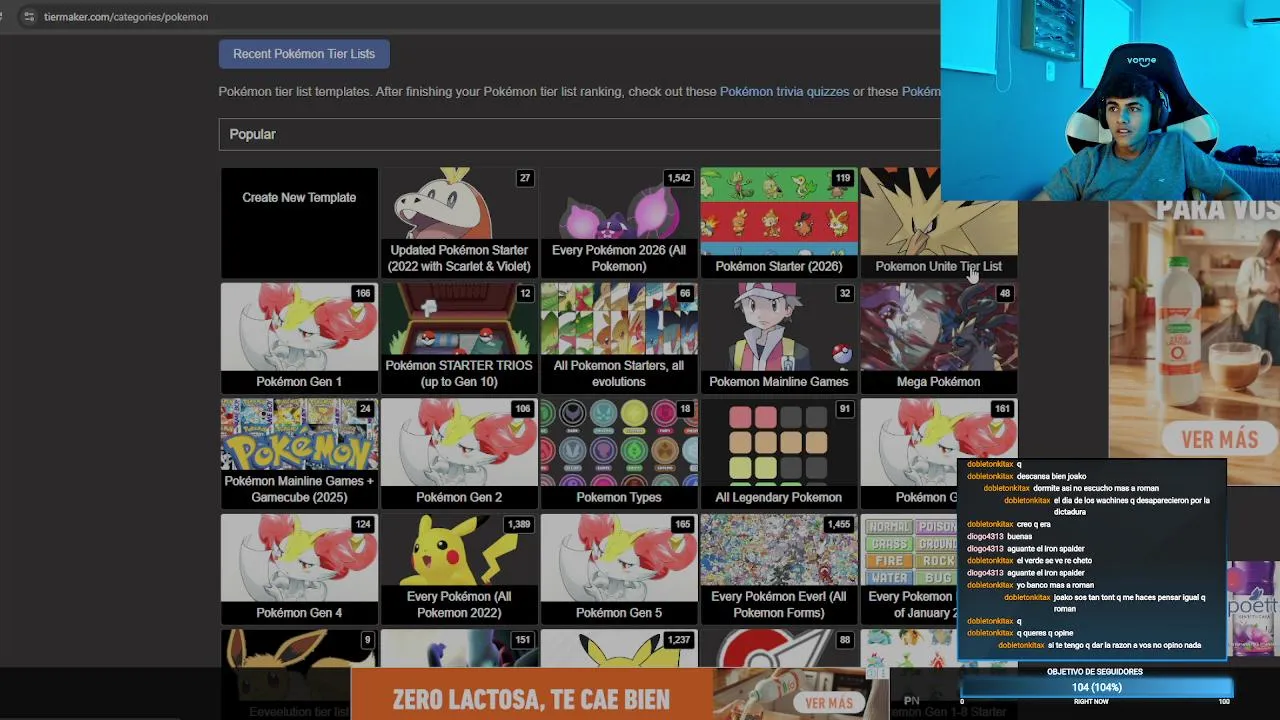Click the 119 count badge on Pokémon Starter 2026

click(x=843, y=178)
